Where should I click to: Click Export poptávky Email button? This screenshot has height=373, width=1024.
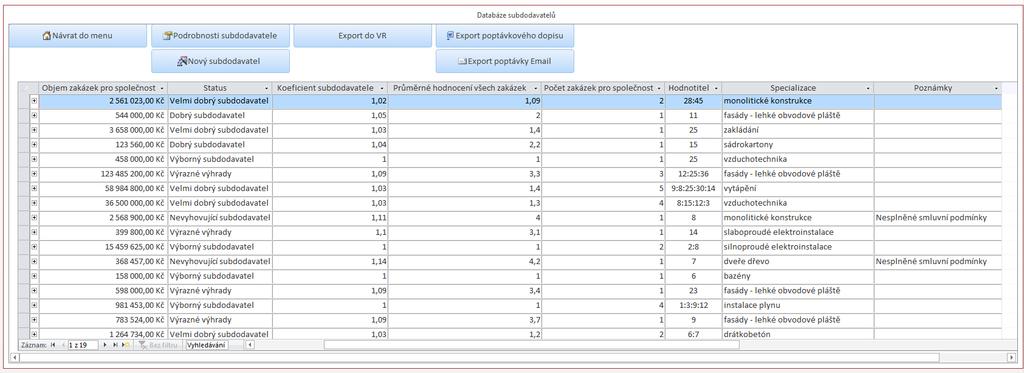(505, 61)
